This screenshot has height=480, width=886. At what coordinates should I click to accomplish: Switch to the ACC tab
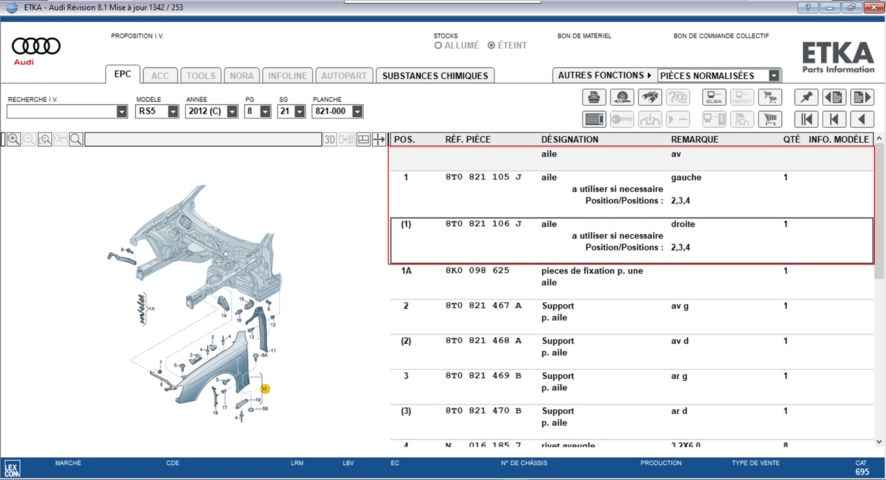click(160, 76)
